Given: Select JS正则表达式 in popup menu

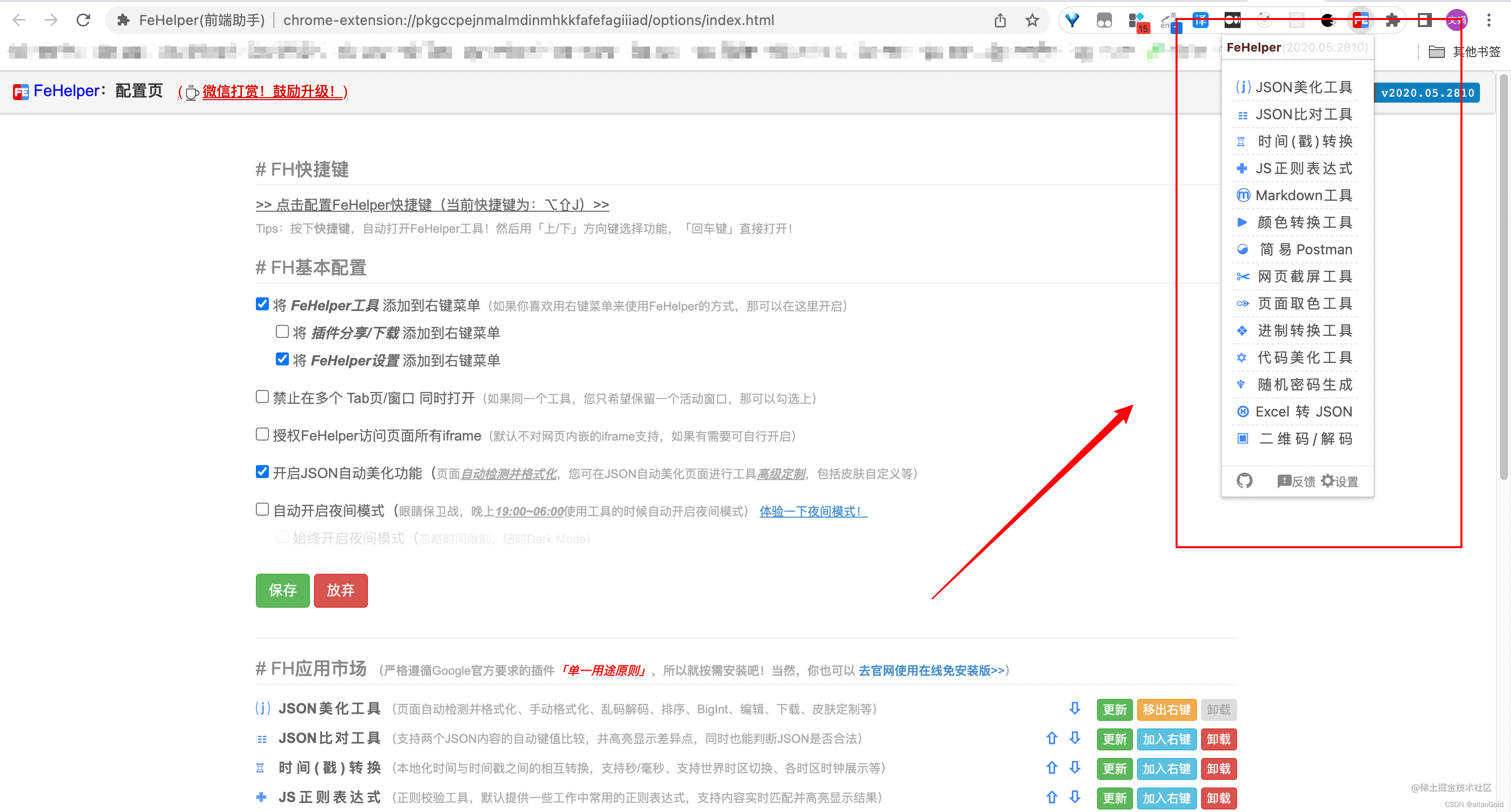Looking at the screenshot, I should (x=1294, y=168).
